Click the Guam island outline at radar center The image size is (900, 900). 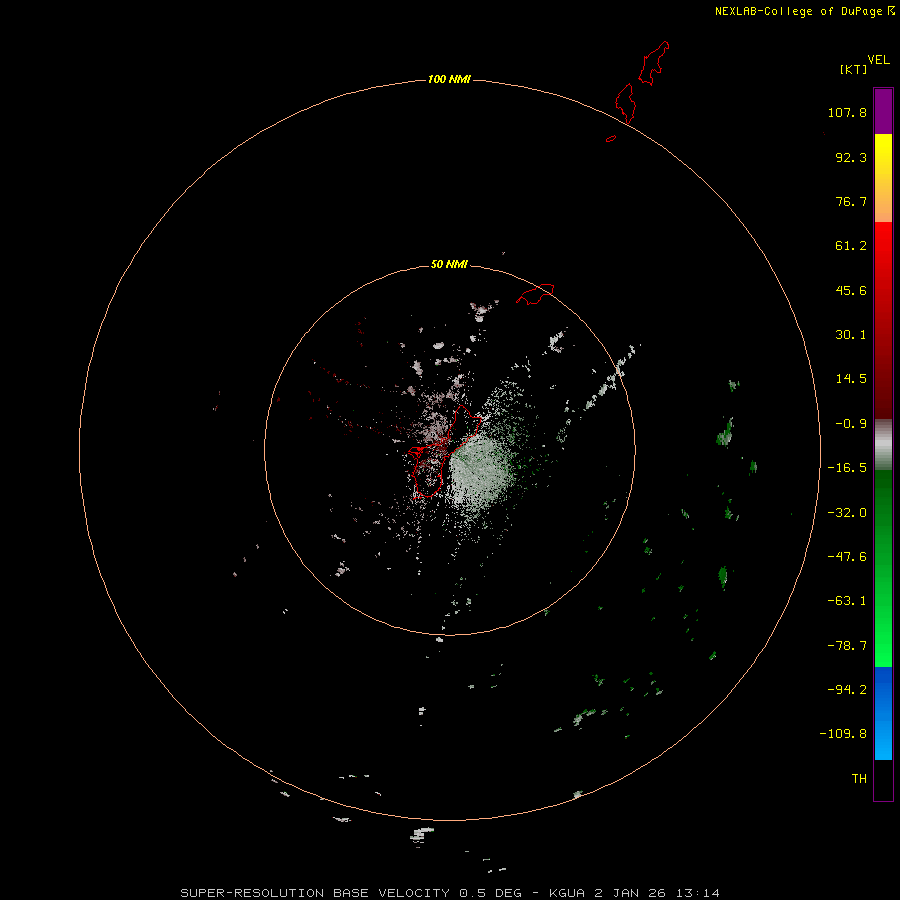443,451
